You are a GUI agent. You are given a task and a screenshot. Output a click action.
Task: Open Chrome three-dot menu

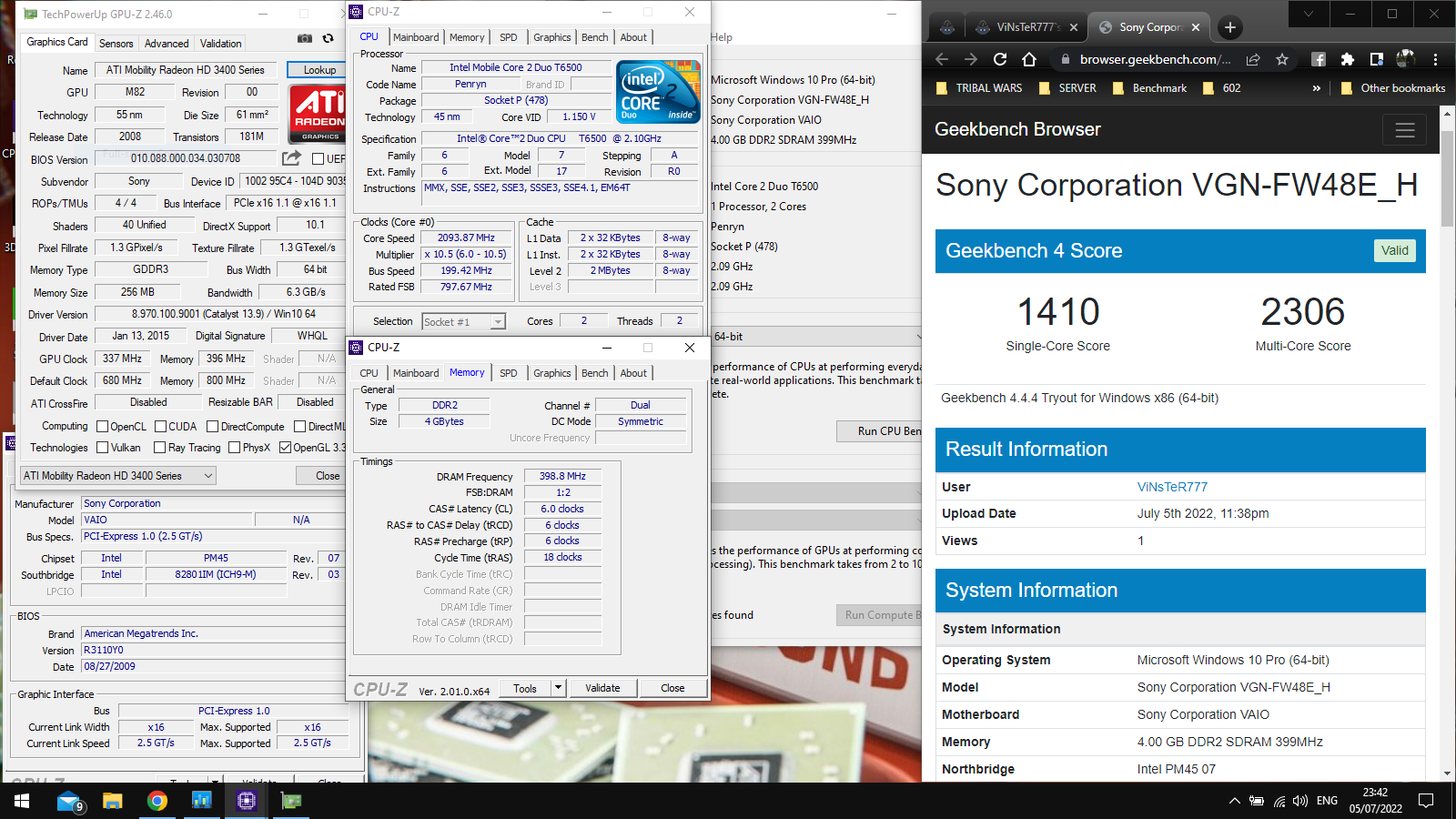pyautogui.click(x=1435, y=59)
